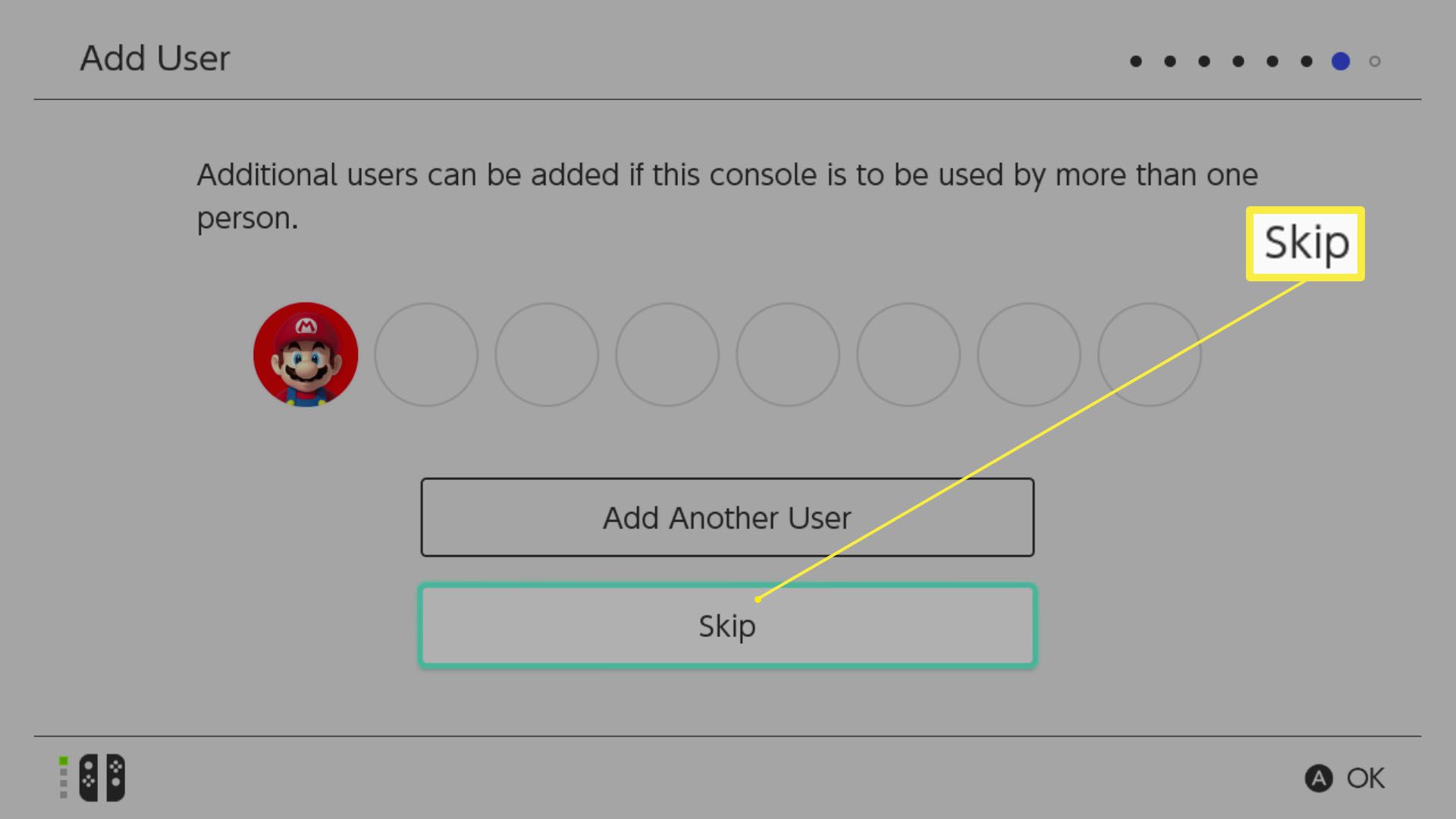Select the second empty user slot

546,354
